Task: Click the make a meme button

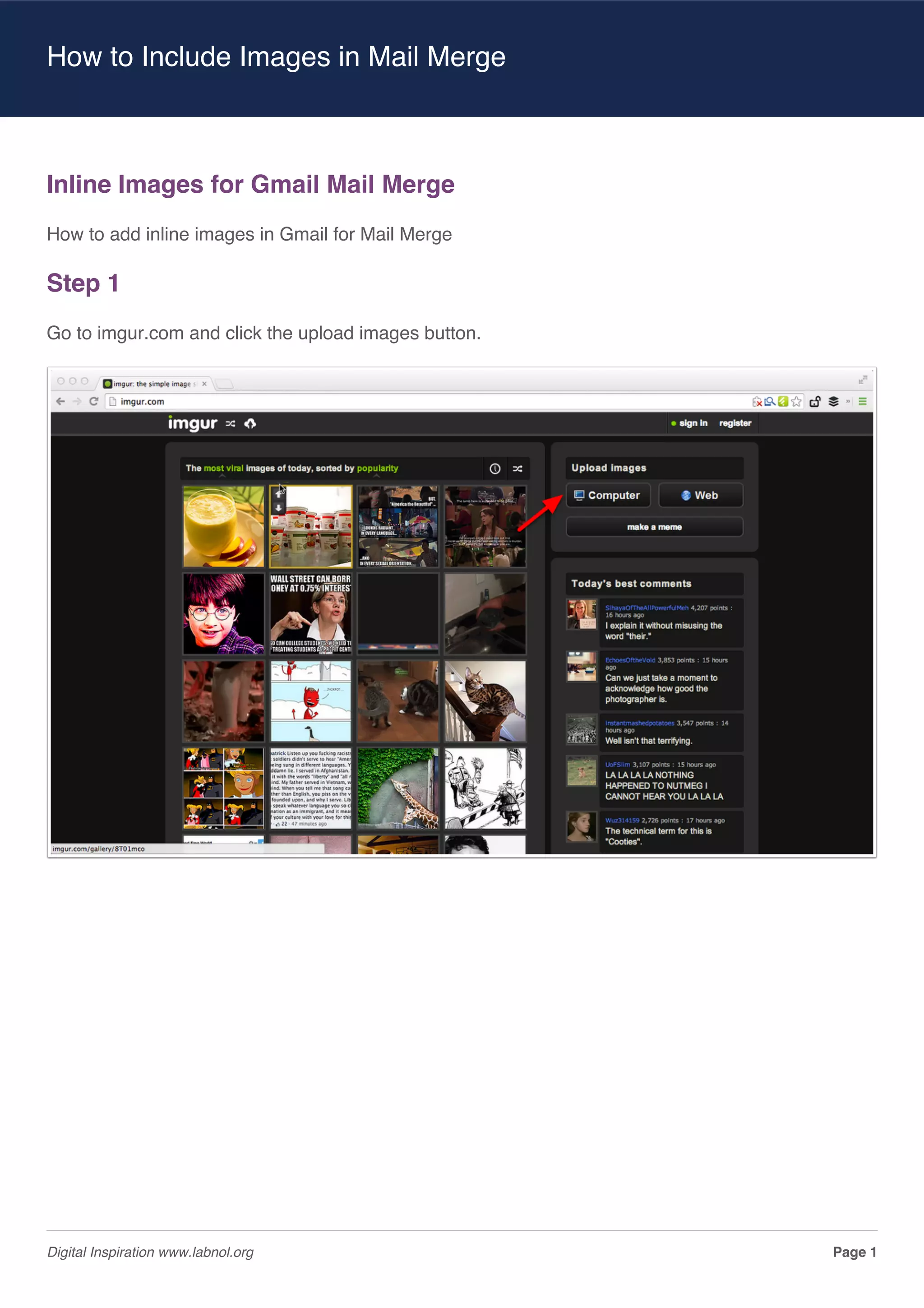Action: point(654,527)
